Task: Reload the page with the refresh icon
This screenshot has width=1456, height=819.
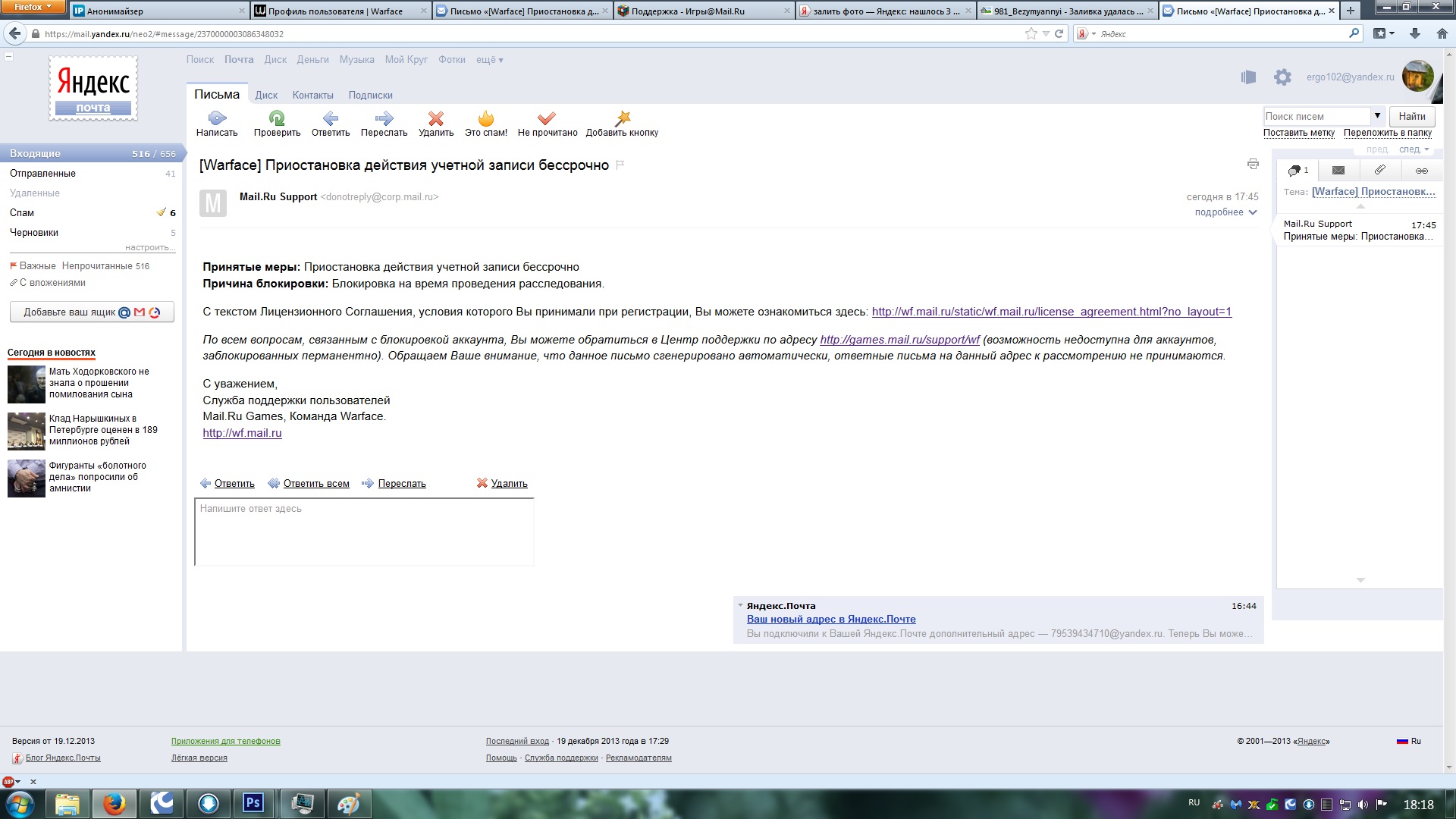Action: click(x=1059, y=33)
